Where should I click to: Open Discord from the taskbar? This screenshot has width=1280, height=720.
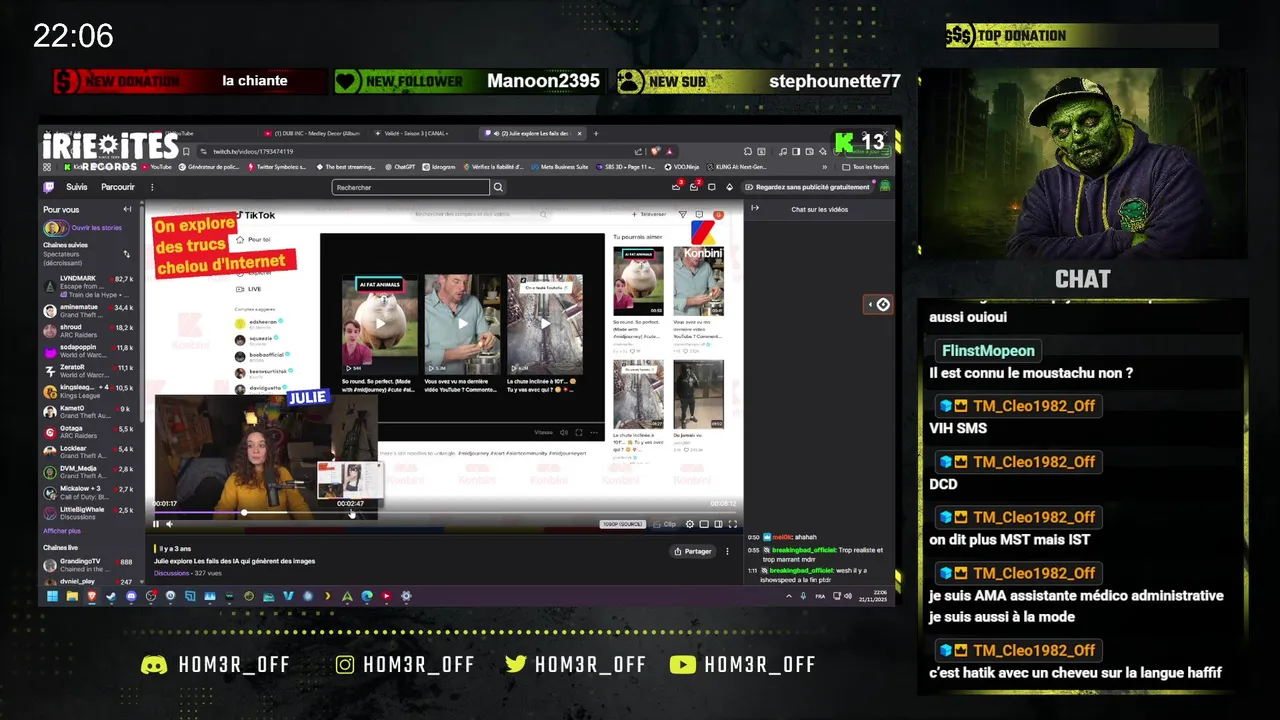point(131,596)
